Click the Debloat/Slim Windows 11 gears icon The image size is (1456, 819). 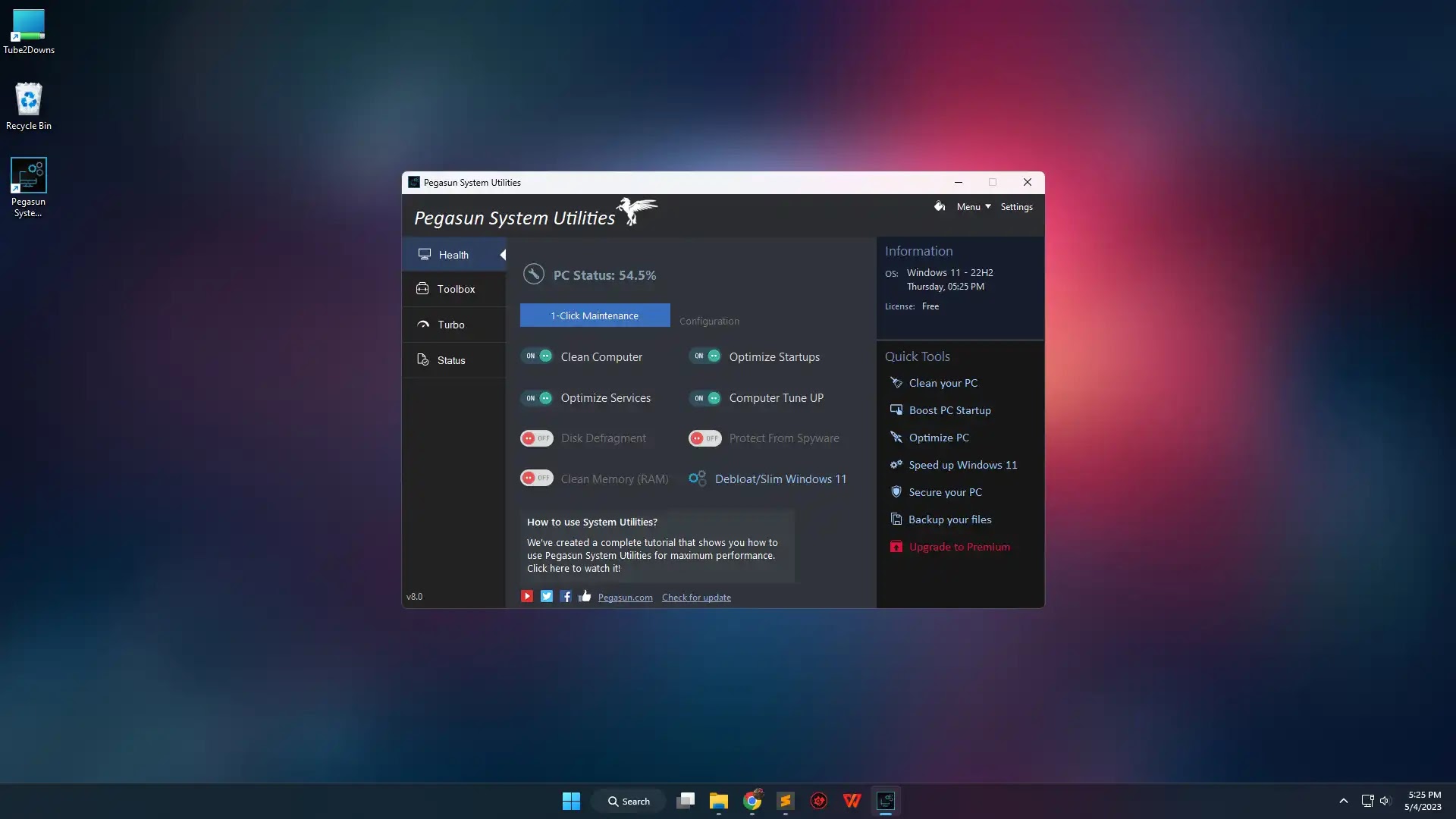[x=697, y=479]
